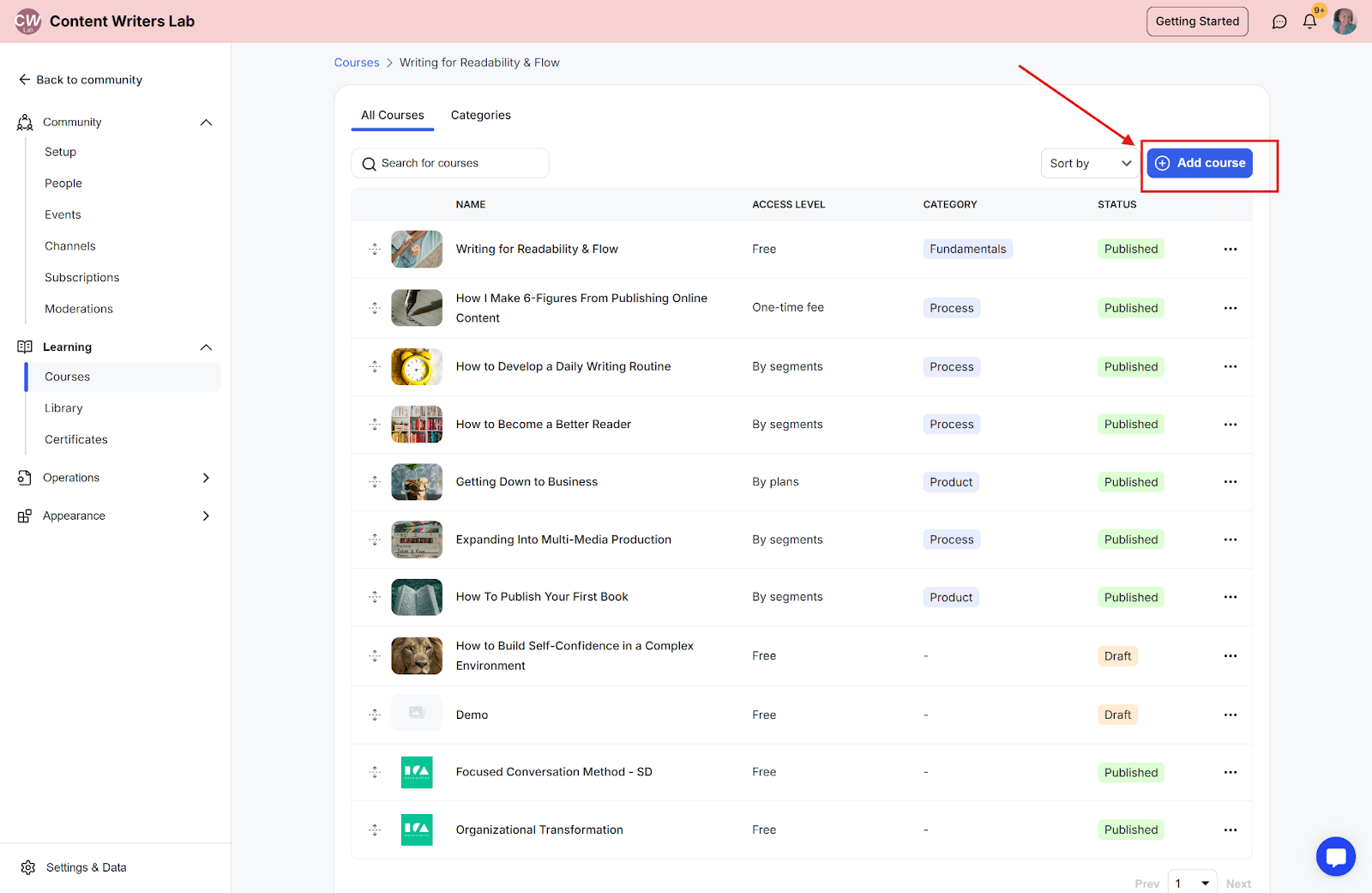The height and width of the screenshot is (893, 1372).
Task: Click the Getting Started button
Action: coord(1197,21)
